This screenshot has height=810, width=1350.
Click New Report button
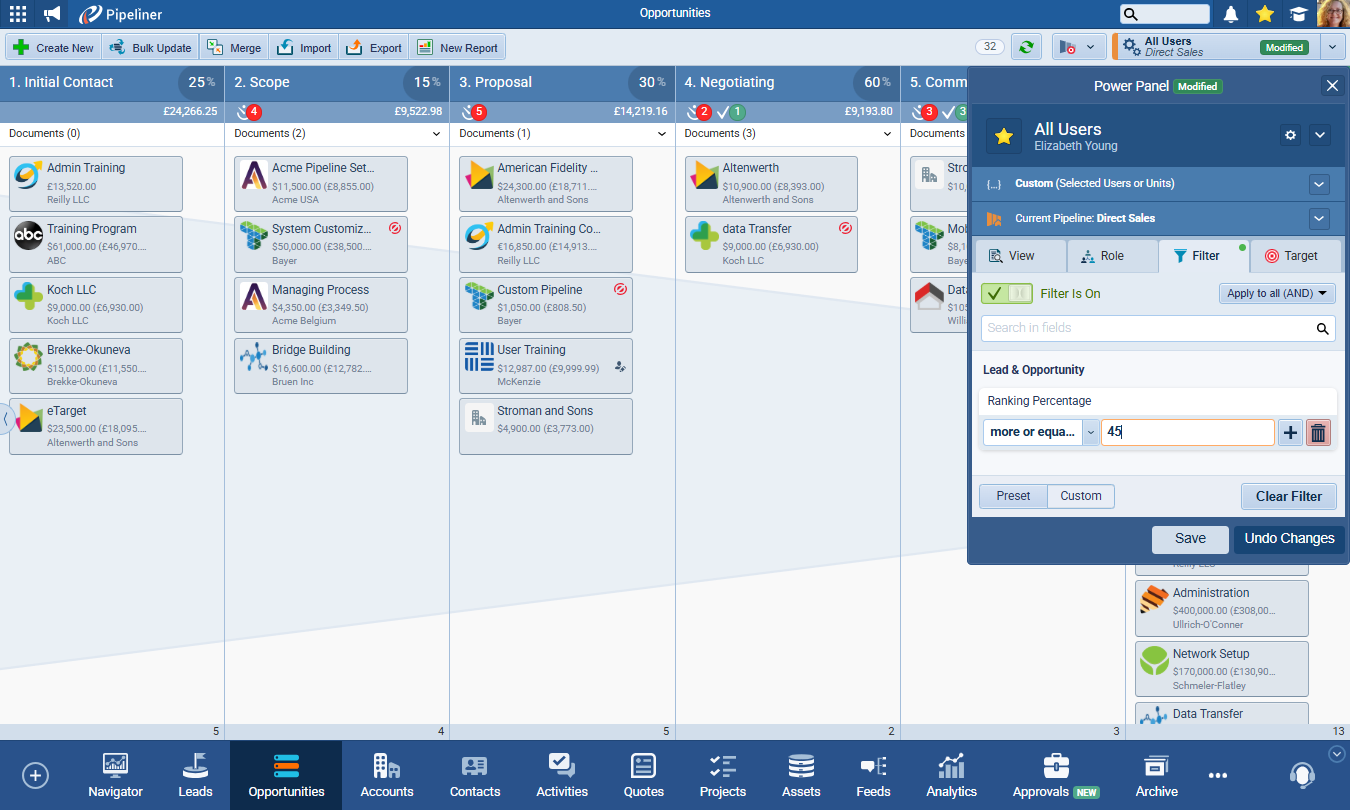click(x=457, y=47)
